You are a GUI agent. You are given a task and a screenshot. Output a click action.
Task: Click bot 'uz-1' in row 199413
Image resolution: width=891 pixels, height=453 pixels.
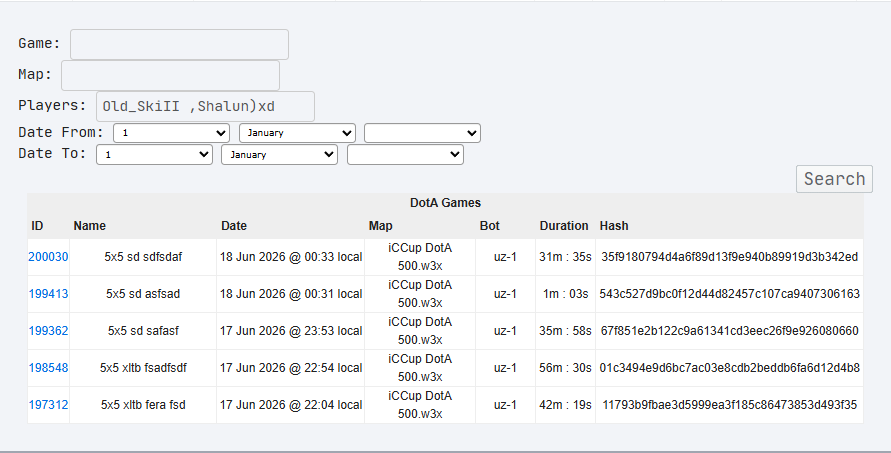[505, 294]
